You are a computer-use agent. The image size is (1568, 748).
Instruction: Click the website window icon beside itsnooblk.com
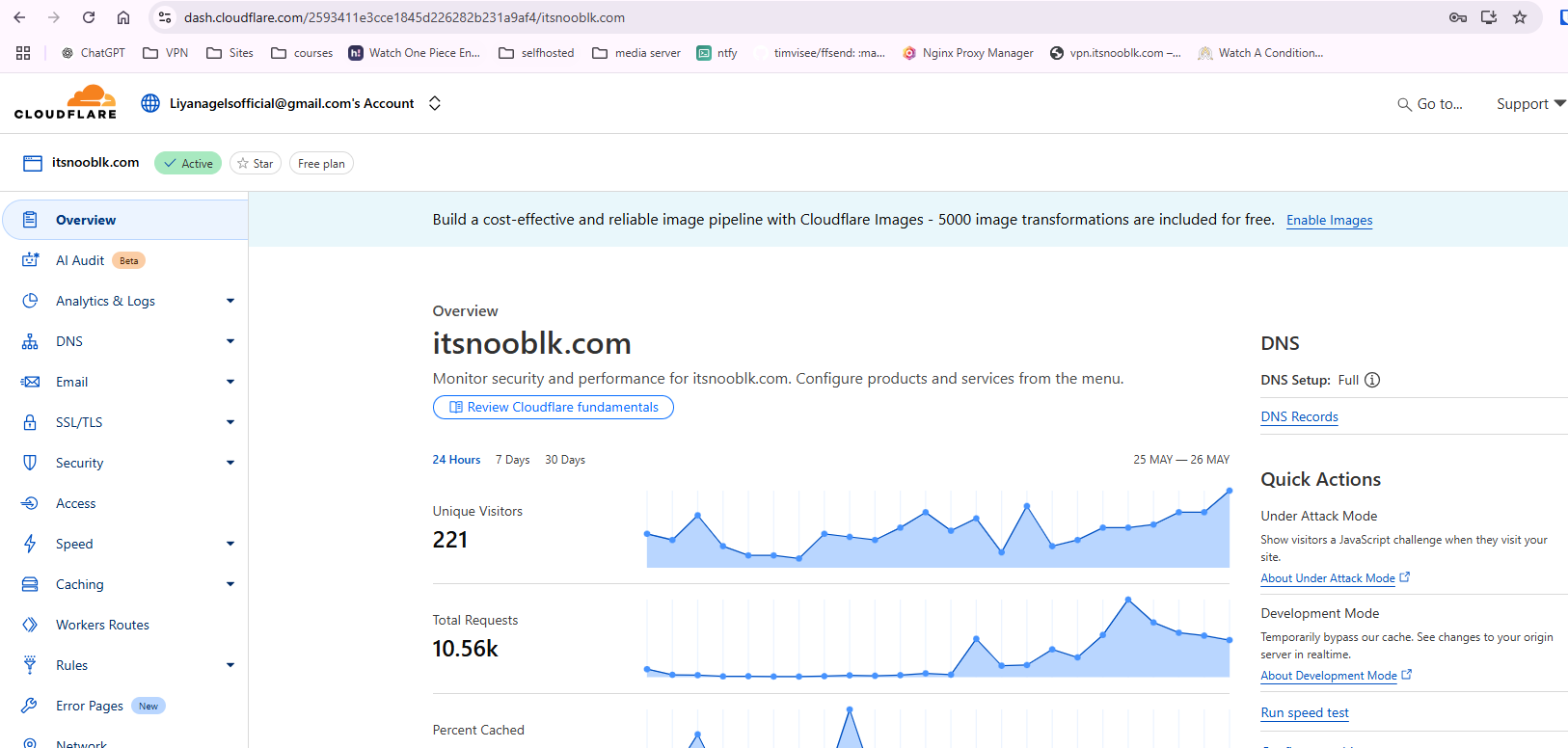[33, 163]
